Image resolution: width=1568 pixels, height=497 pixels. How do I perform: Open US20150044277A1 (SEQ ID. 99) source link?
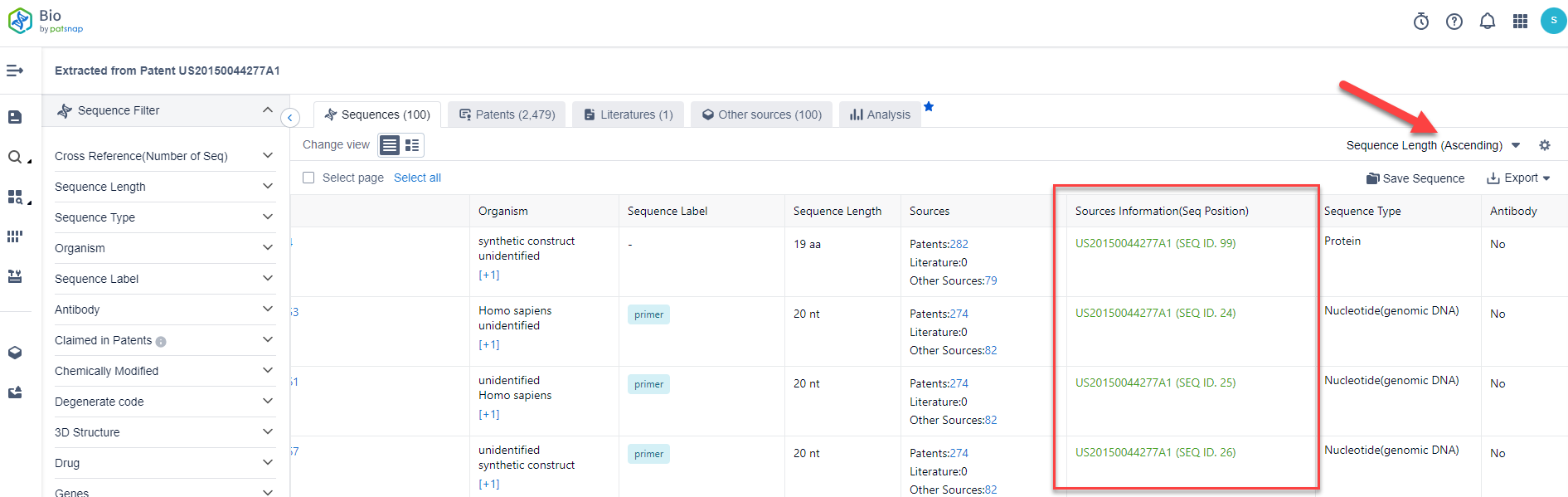(x=1155, y=243)
